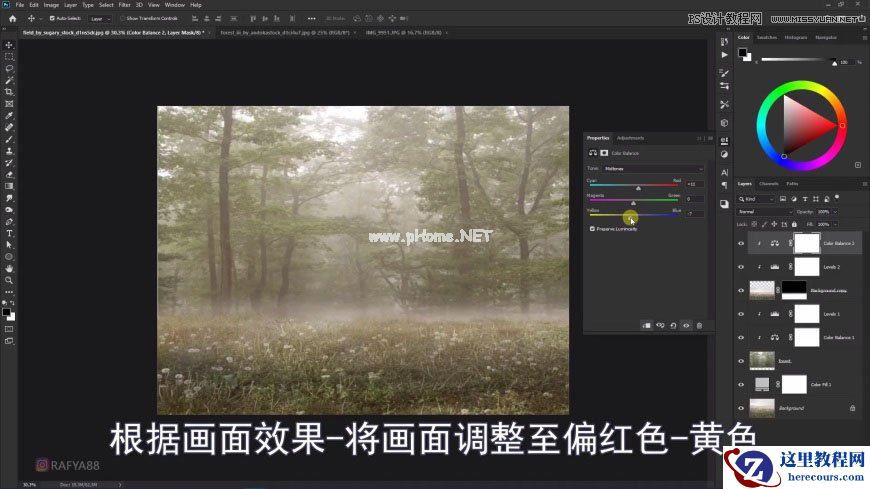This screenshot has height=489, width=870.
Task: Hide the Color Balance 2 layer
Action: click(741, 243)
